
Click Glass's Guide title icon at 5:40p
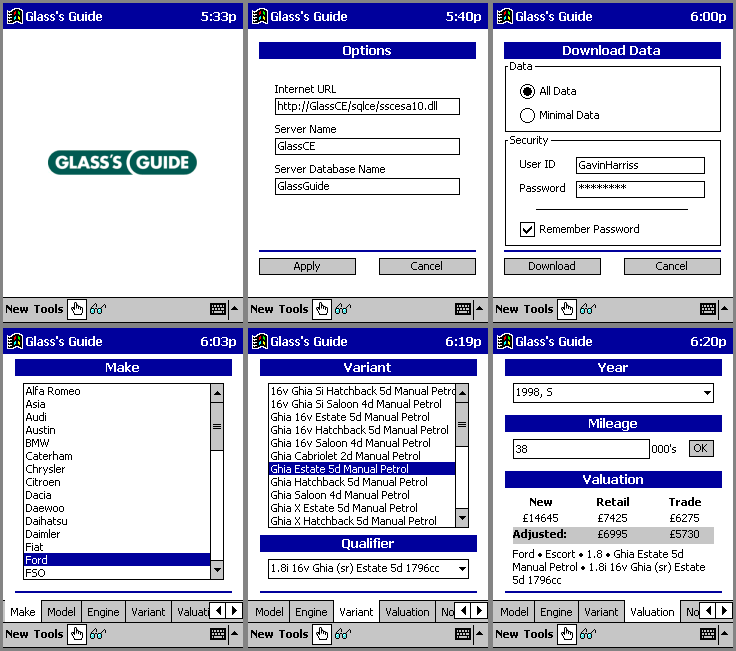point(260,16)
